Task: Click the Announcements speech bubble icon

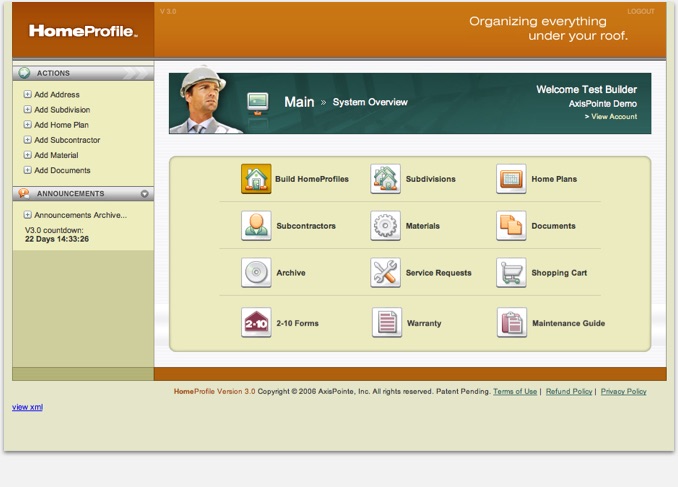Action: point(24,193)
